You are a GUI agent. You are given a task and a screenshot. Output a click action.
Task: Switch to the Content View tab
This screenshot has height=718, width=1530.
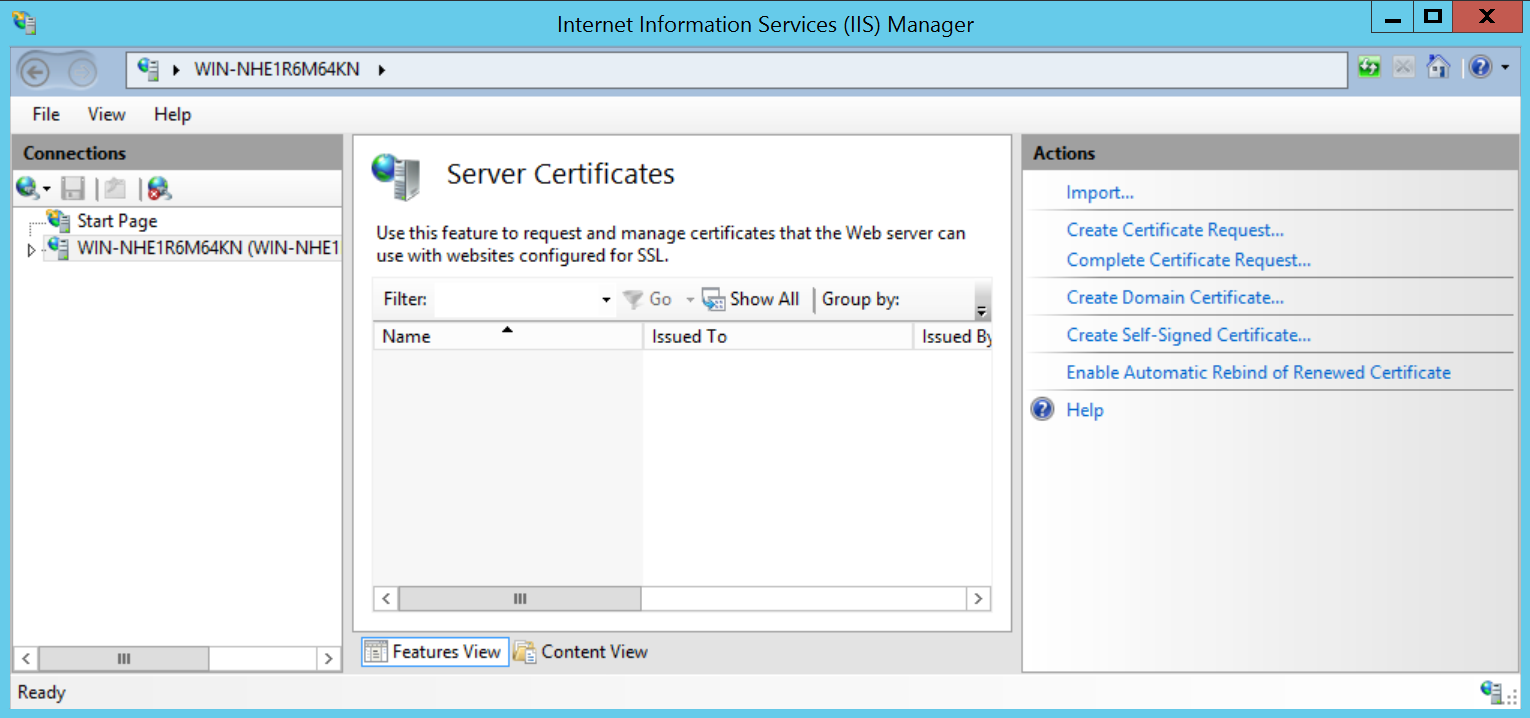click(x=581, y=652)
